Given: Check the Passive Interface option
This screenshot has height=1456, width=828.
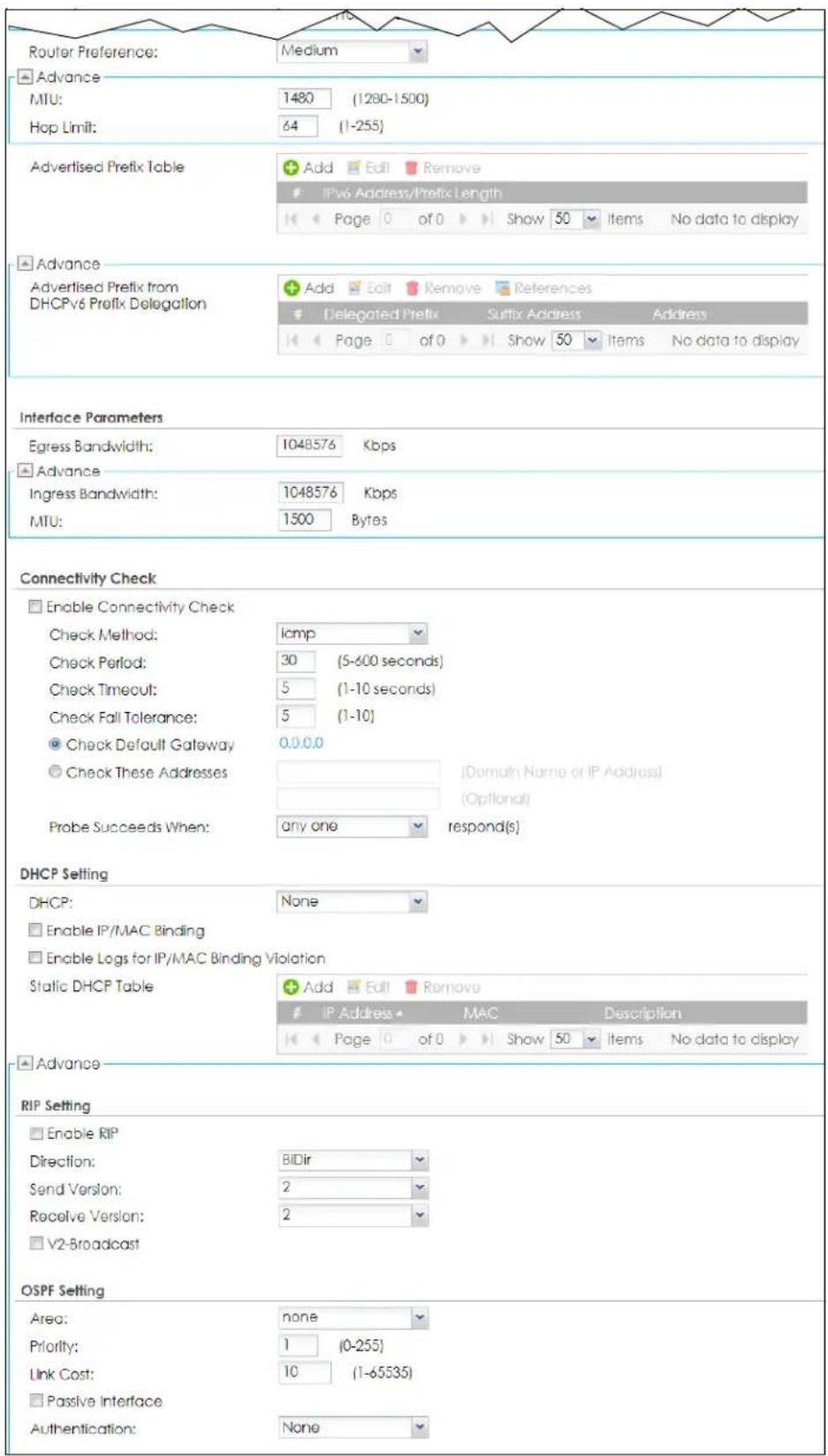Looking at the screenshot, I should 36,1401.
